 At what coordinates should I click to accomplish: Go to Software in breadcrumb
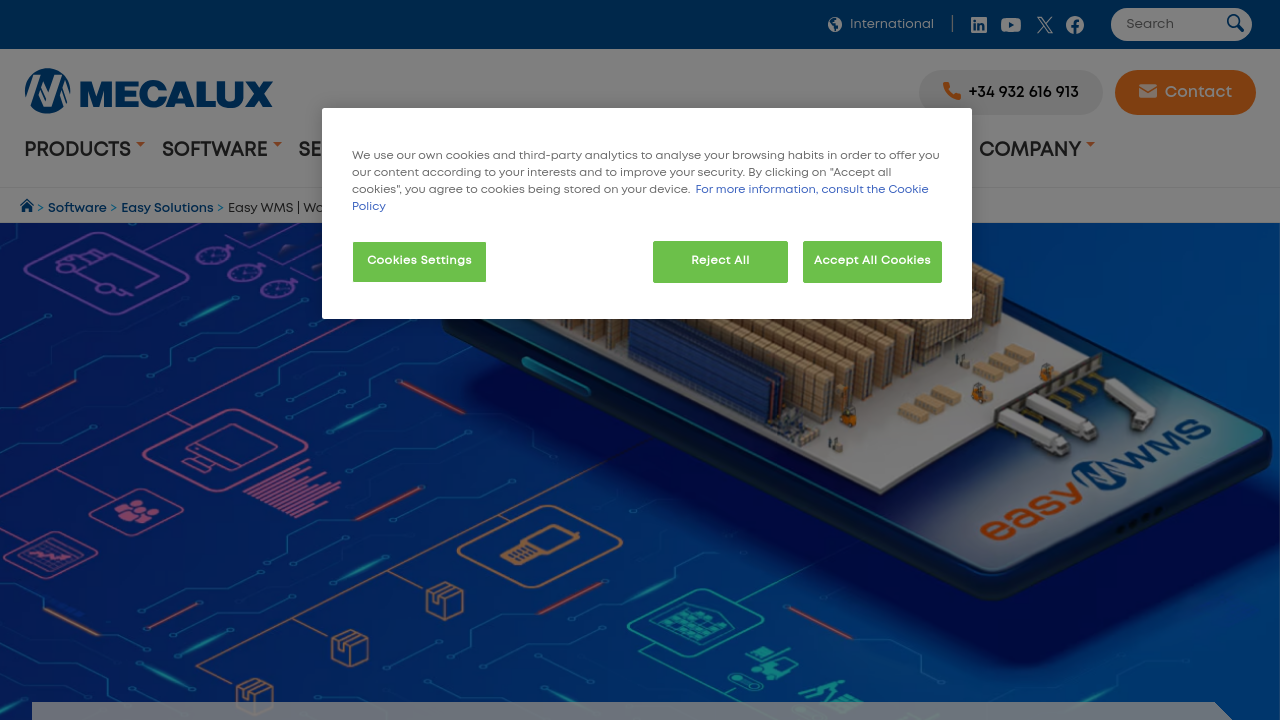[x=77, y=208]
